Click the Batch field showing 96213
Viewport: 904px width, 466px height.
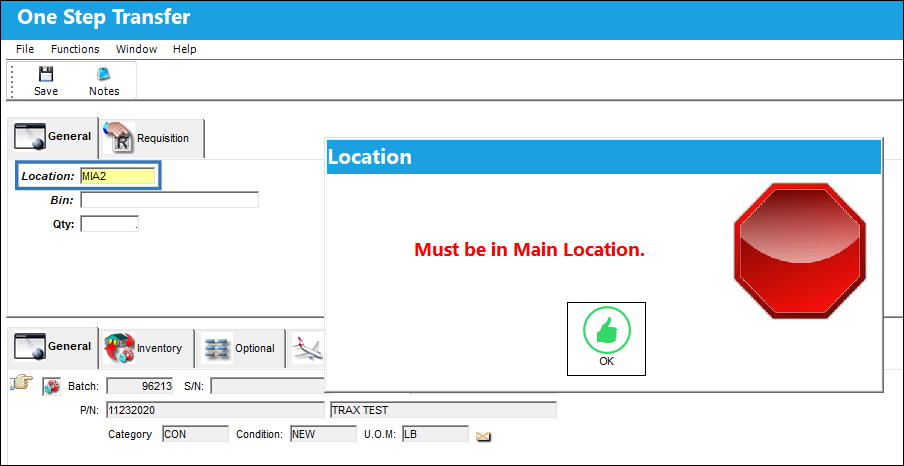click(140, 386)
